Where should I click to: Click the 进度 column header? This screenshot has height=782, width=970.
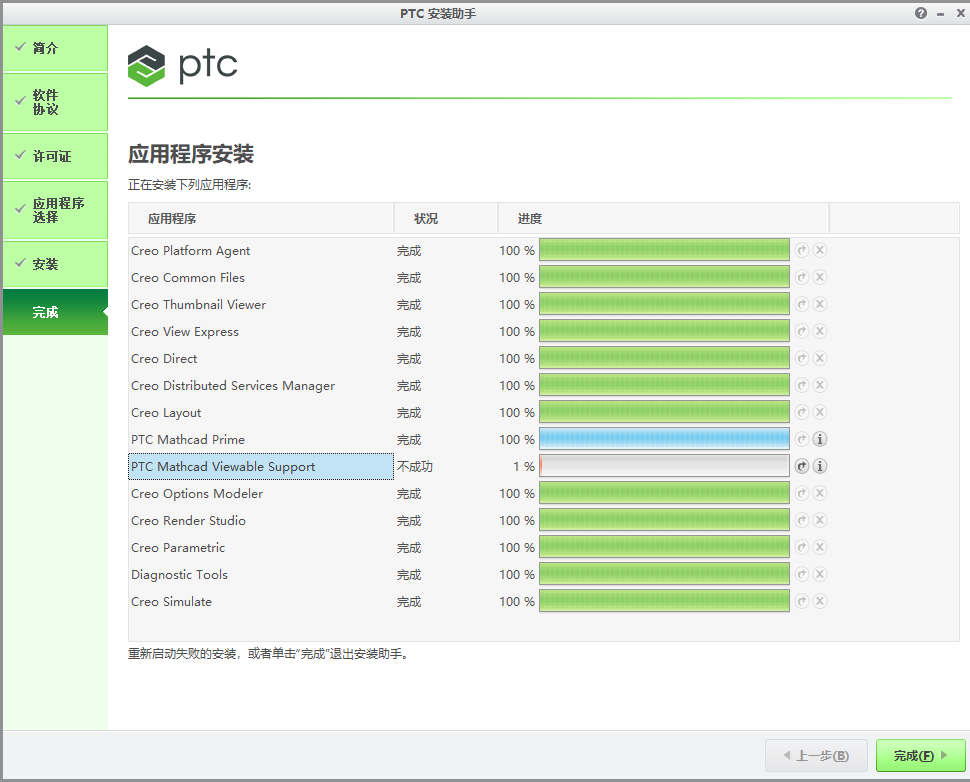[x=663, y=218]
